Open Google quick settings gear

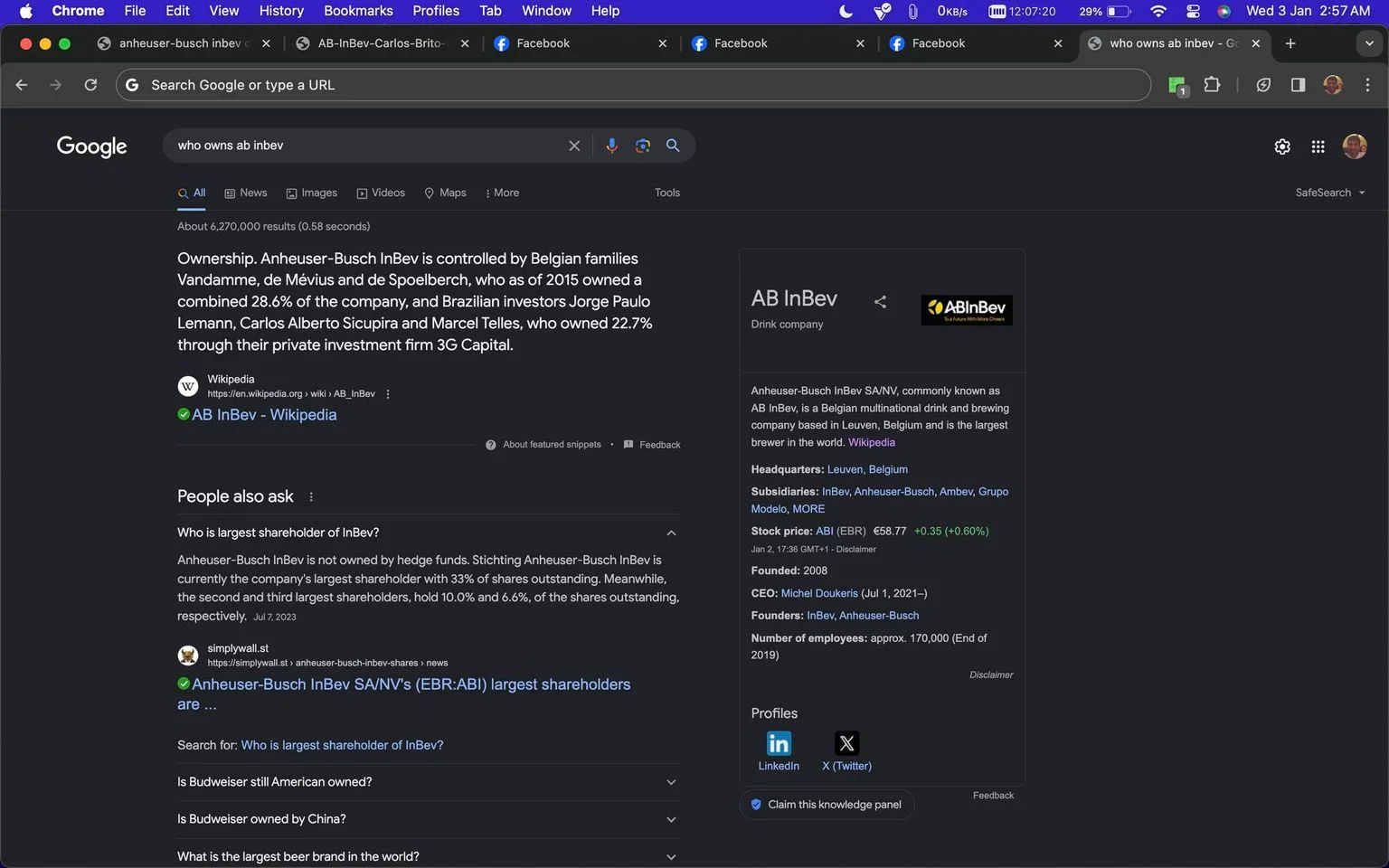tap(1282, 146)
